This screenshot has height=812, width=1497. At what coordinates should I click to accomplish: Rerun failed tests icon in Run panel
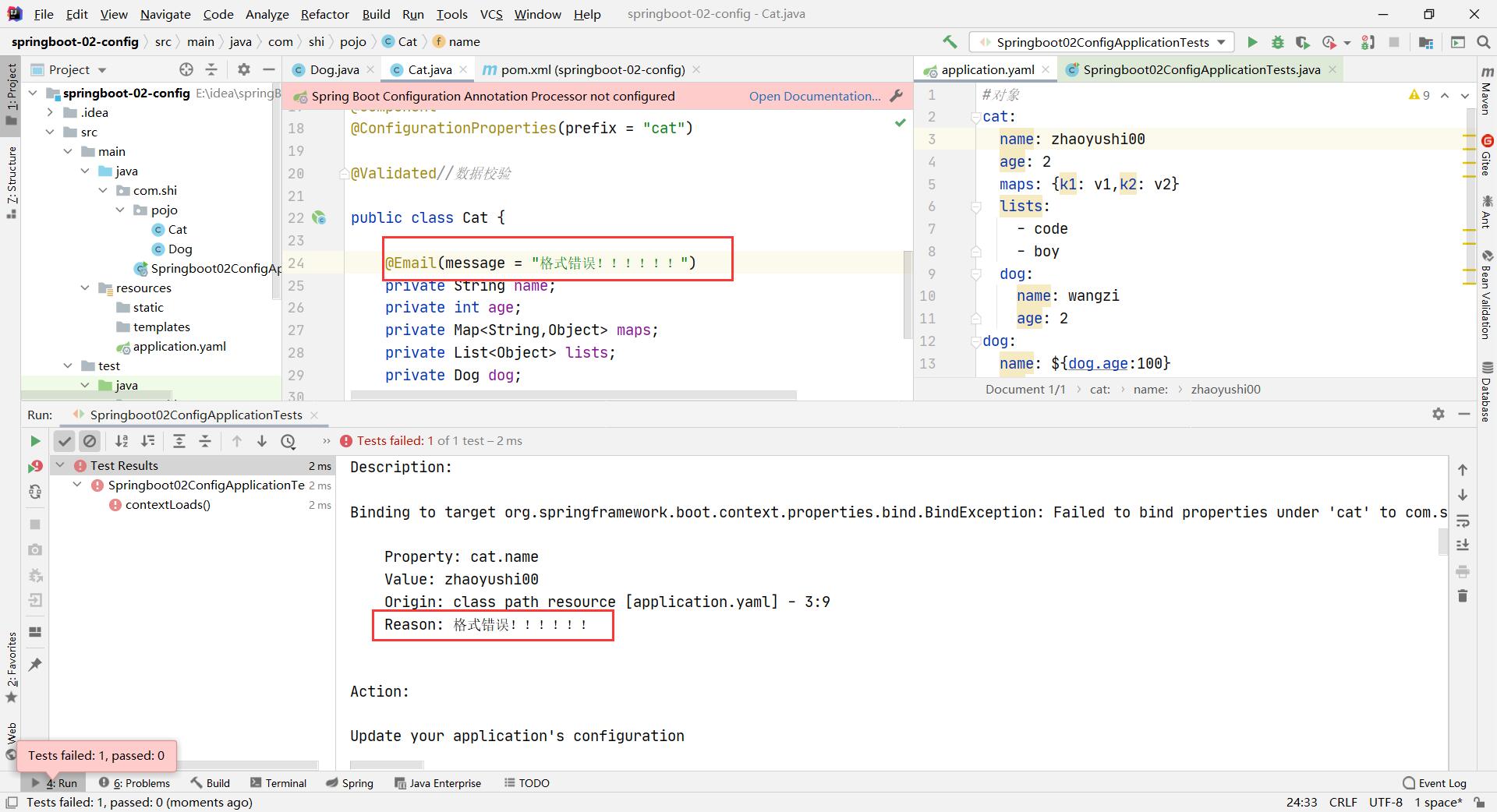35,466
